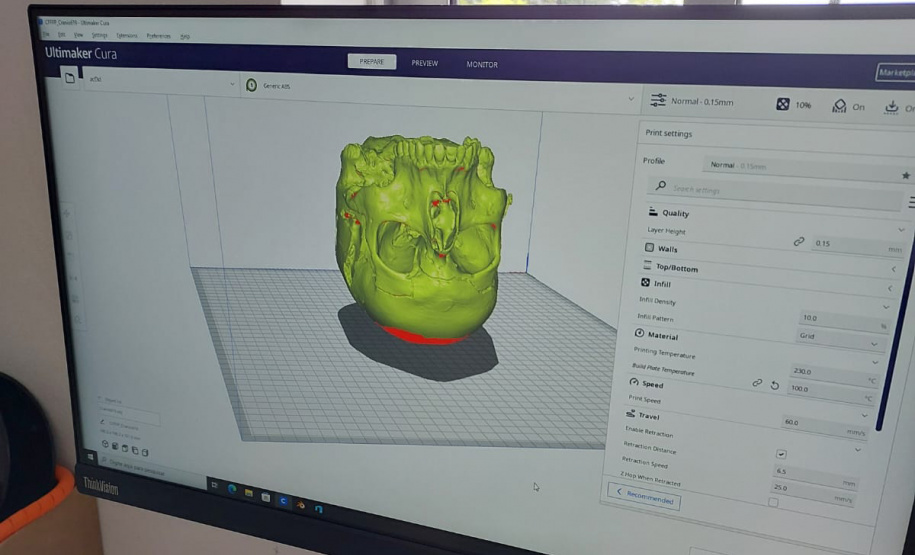Viewport: 915px width, 555px height.
Task: Edit the Build Plate Temperature 100.0 field
Action: coord(830,392)
